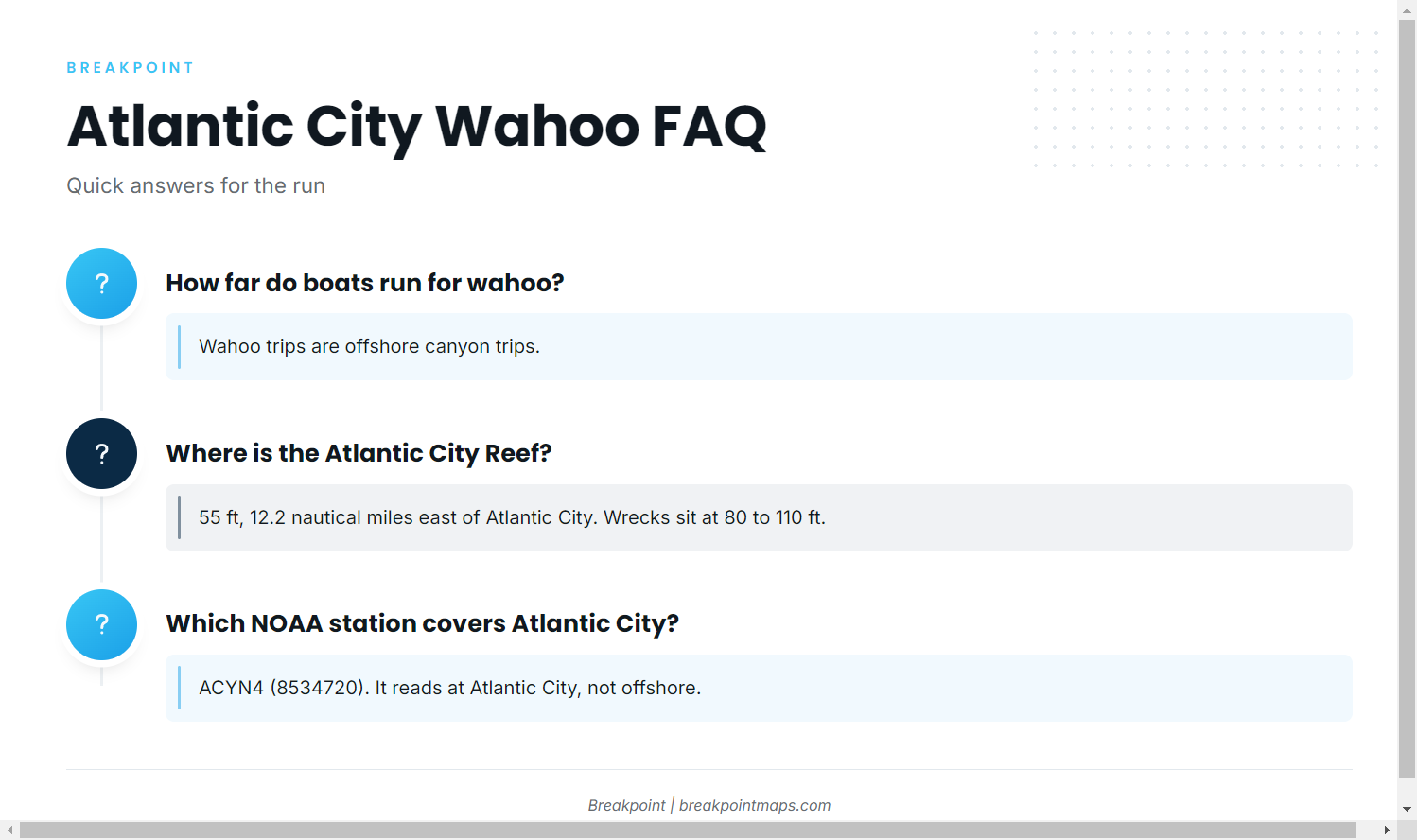1417x840 pixels.
Task: Click the vertical scrollbar down arrow
Action: pos(1407,810)
